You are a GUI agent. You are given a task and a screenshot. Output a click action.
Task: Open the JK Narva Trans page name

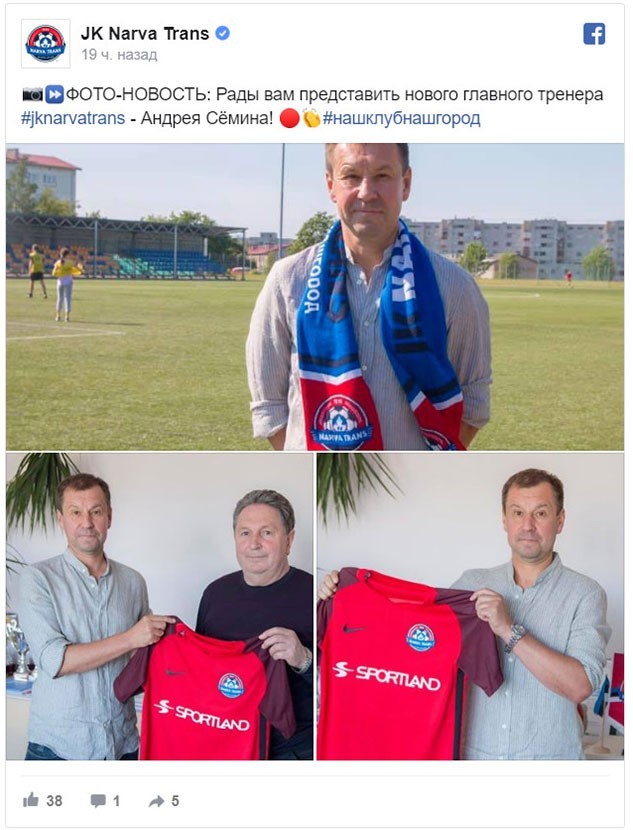click(x=144, y=34)
